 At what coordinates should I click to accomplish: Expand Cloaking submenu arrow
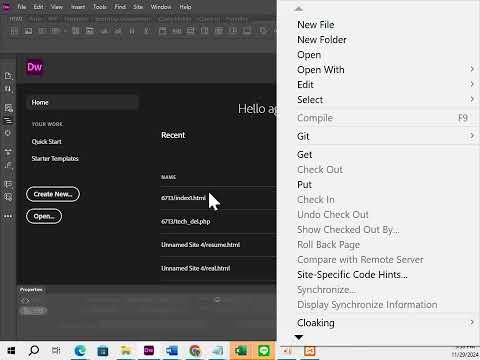coord(472,322)
